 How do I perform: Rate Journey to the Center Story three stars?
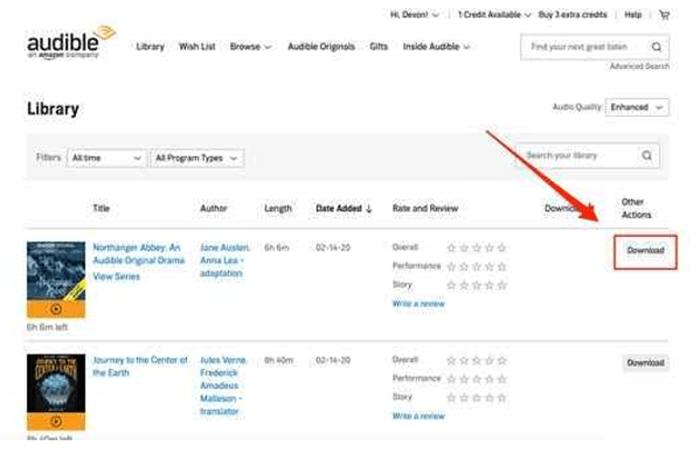pyautogui.click(x=477, y=397)
